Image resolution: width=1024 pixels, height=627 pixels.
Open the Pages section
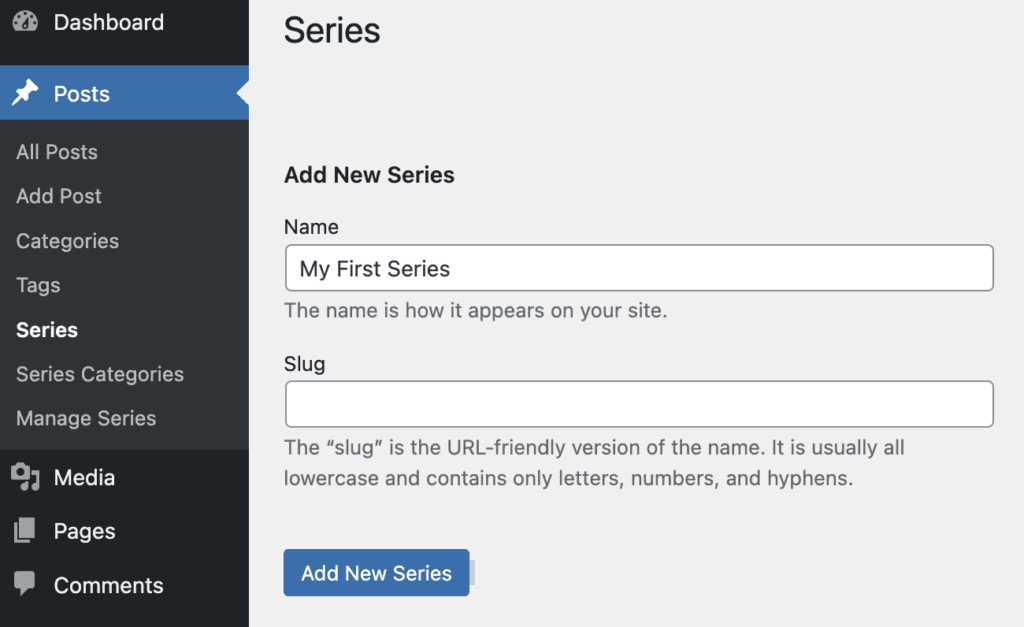[86, 531]
